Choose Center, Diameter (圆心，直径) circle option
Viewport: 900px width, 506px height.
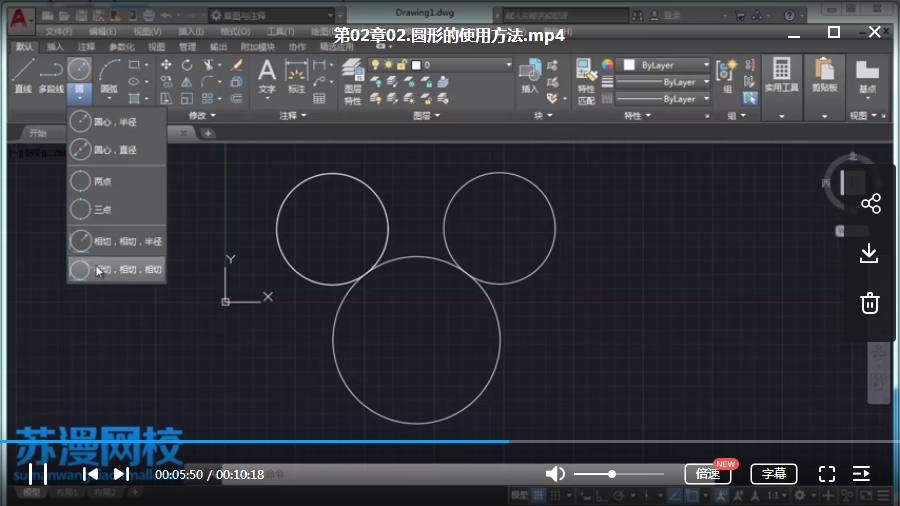(x=117, y=150)
